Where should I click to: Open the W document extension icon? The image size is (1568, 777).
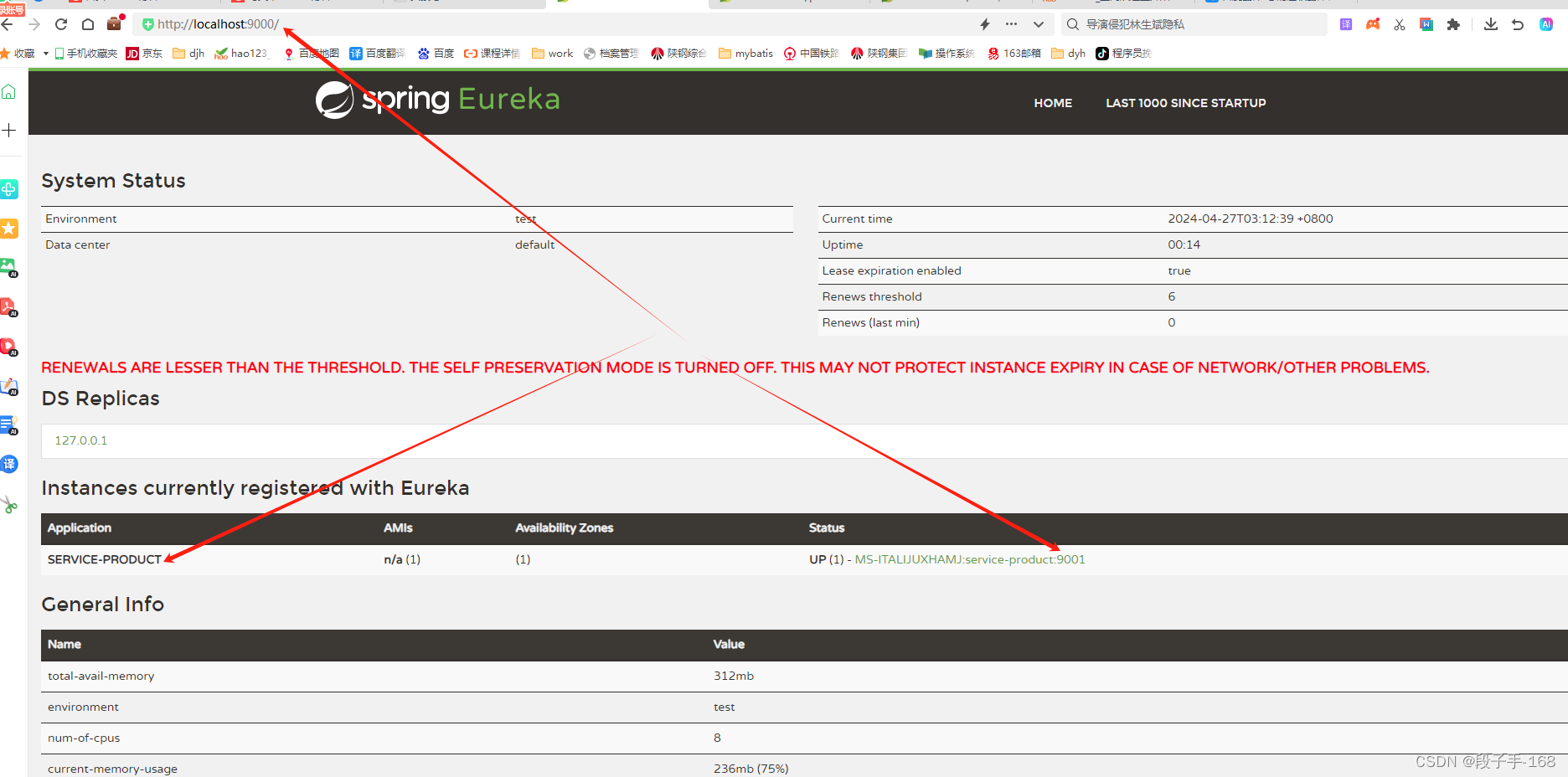coord(1426,24)
